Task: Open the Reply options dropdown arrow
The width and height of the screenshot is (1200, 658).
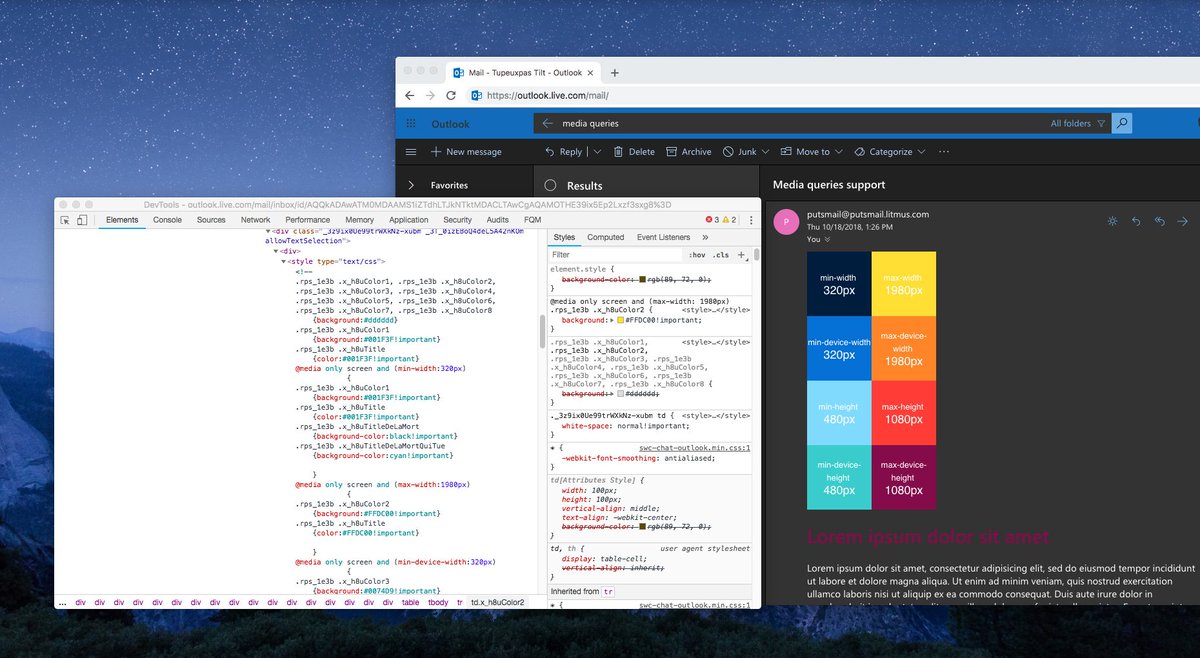Action: (x=597, y=152)
